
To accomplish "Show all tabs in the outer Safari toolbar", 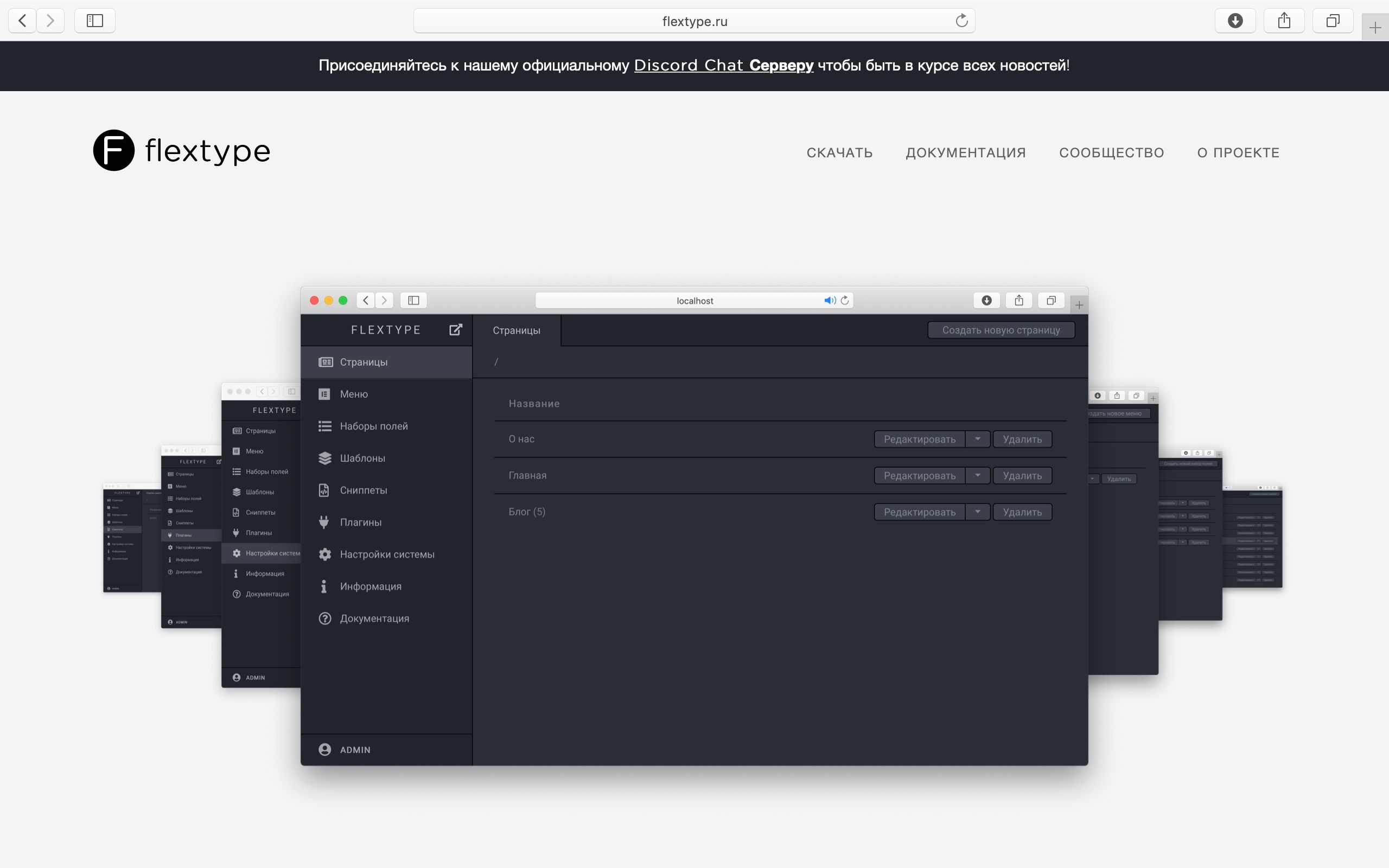I will pyautogui.click(x=1333, y=21).
